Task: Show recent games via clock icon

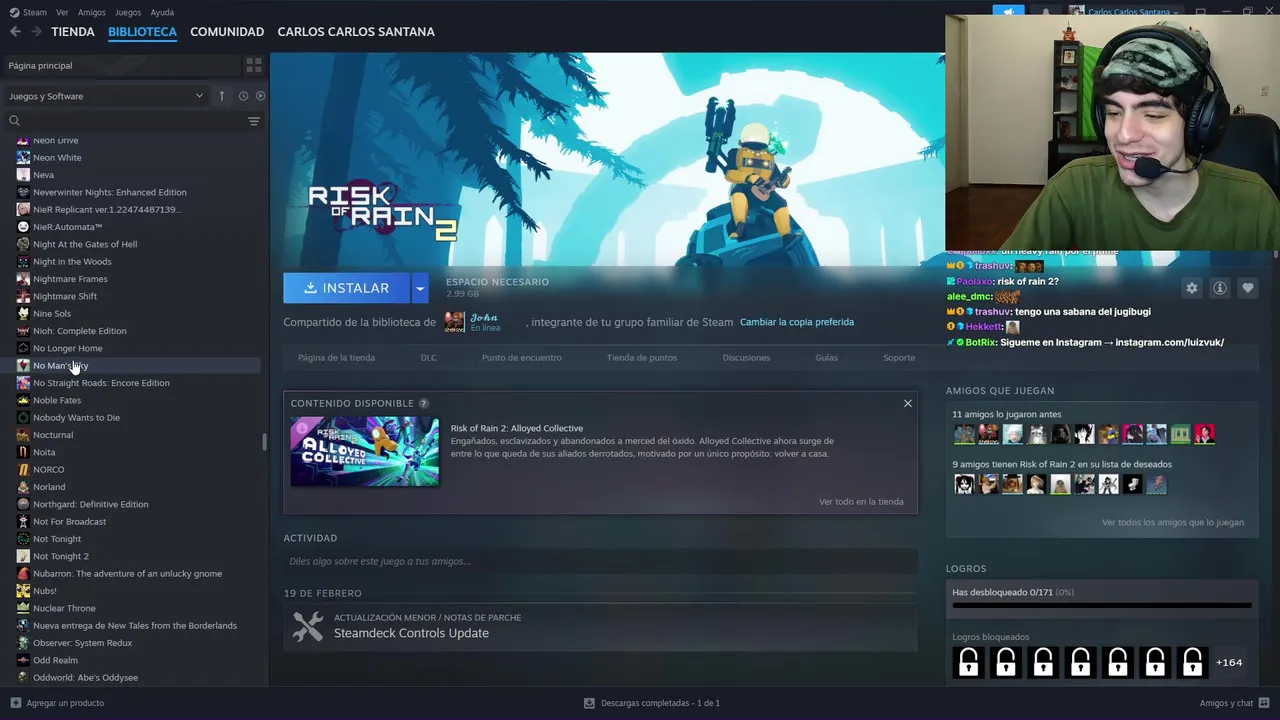Action: point(243,96)
